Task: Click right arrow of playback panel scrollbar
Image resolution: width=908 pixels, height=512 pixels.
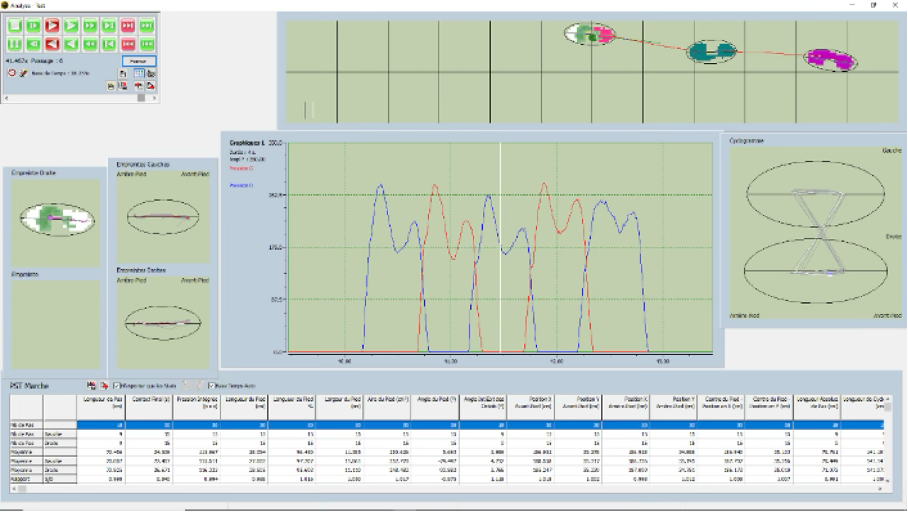Action: pyautogui.click(x=154, y=98)
